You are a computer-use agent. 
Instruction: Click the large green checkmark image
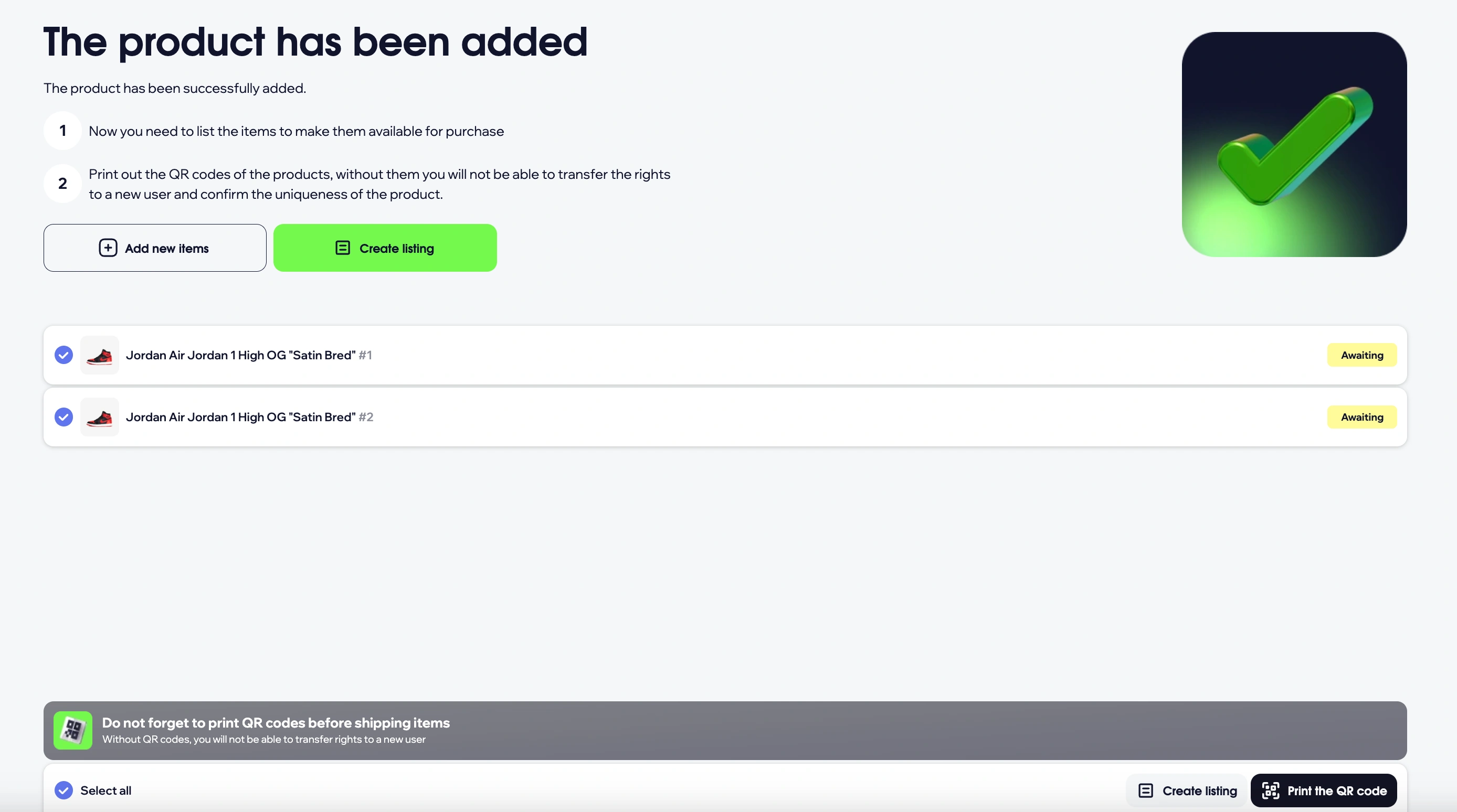1294,145
